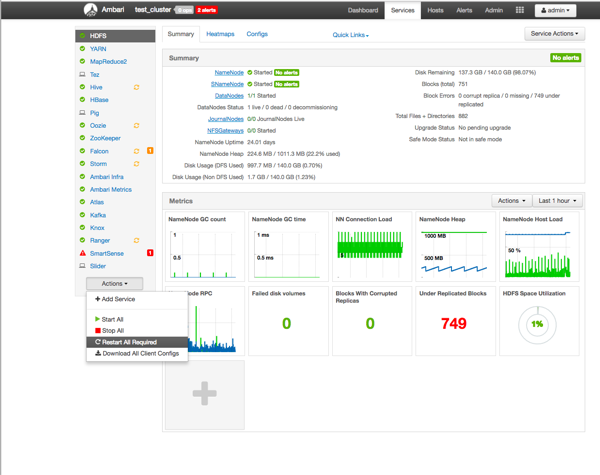The image size is (600, 475).
Task: Click the Under Replicated Blocks 749 widget
Action: (x=455, y=321)
